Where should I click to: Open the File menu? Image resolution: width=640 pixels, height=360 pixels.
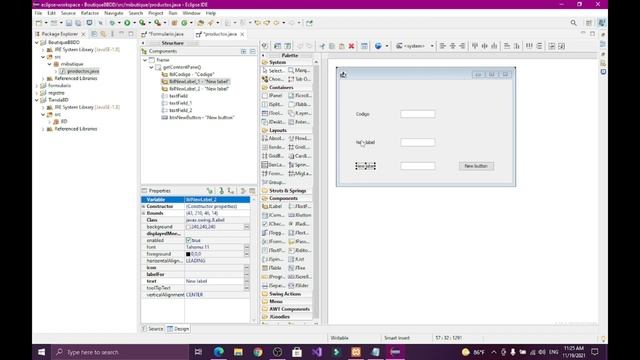click(x=38, y=13)
